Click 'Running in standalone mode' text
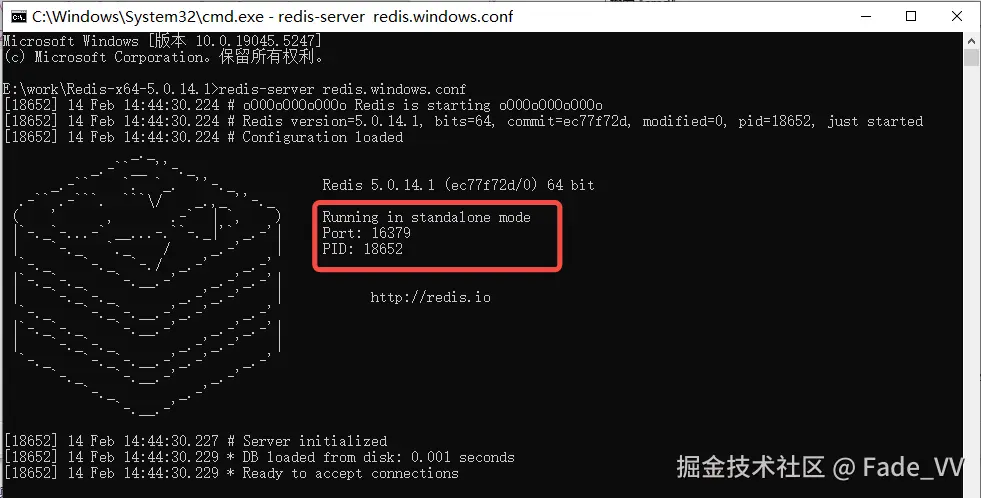Image resolution: width=981 pixels, height=498 pixels. click(427, 217)
